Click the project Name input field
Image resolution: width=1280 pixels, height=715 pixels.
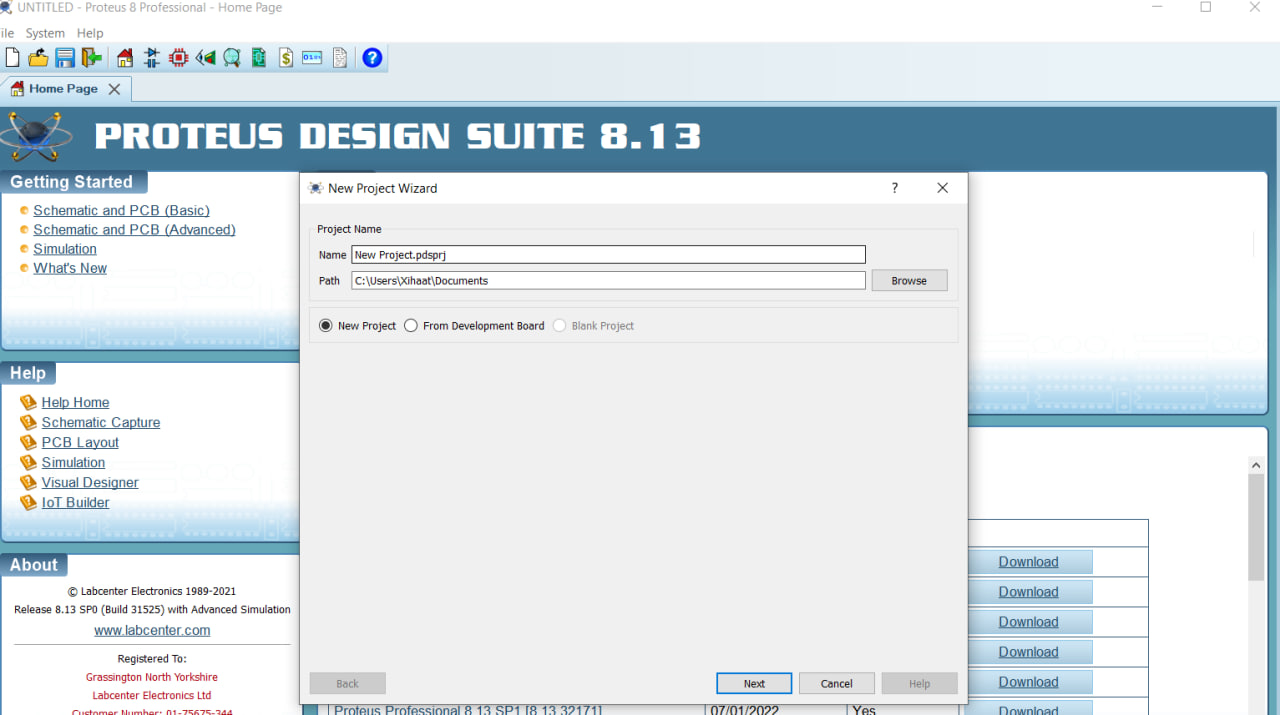pos(608,255)
